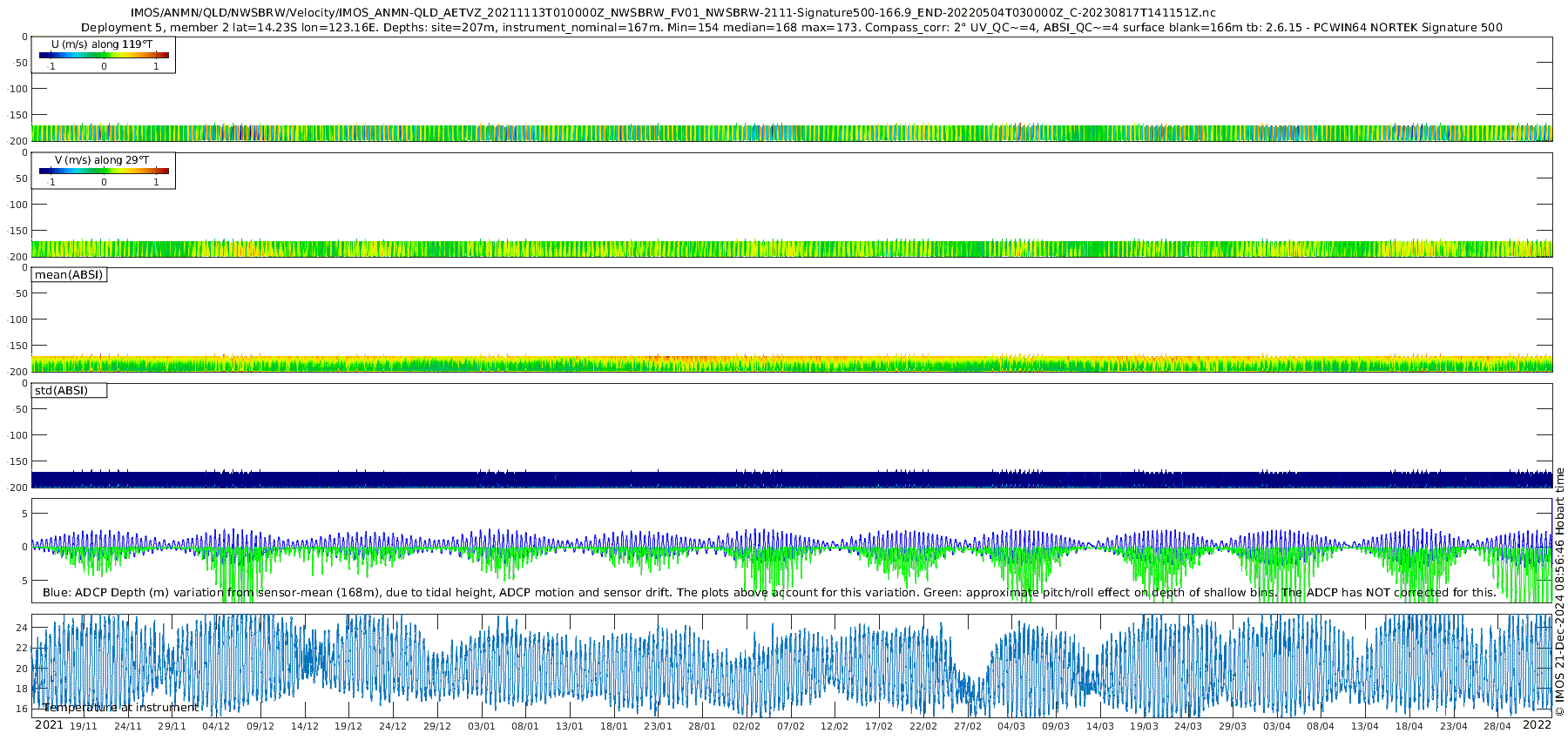
Task: Click the NetCDF file path title
Action: click(672, 13)
